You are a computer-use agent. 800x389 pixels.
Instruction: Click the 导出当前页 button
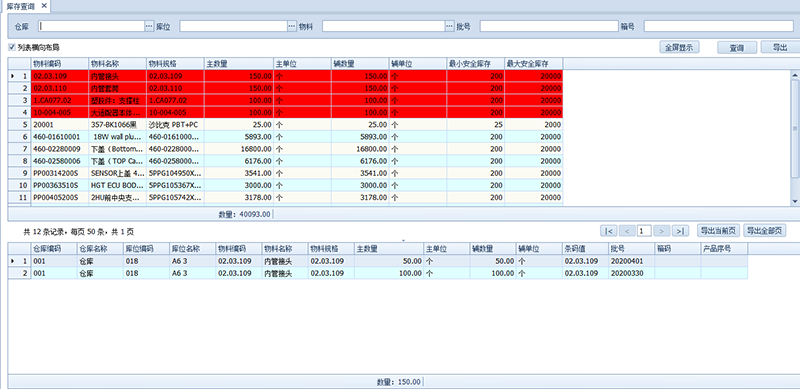(x=718, y=231)
